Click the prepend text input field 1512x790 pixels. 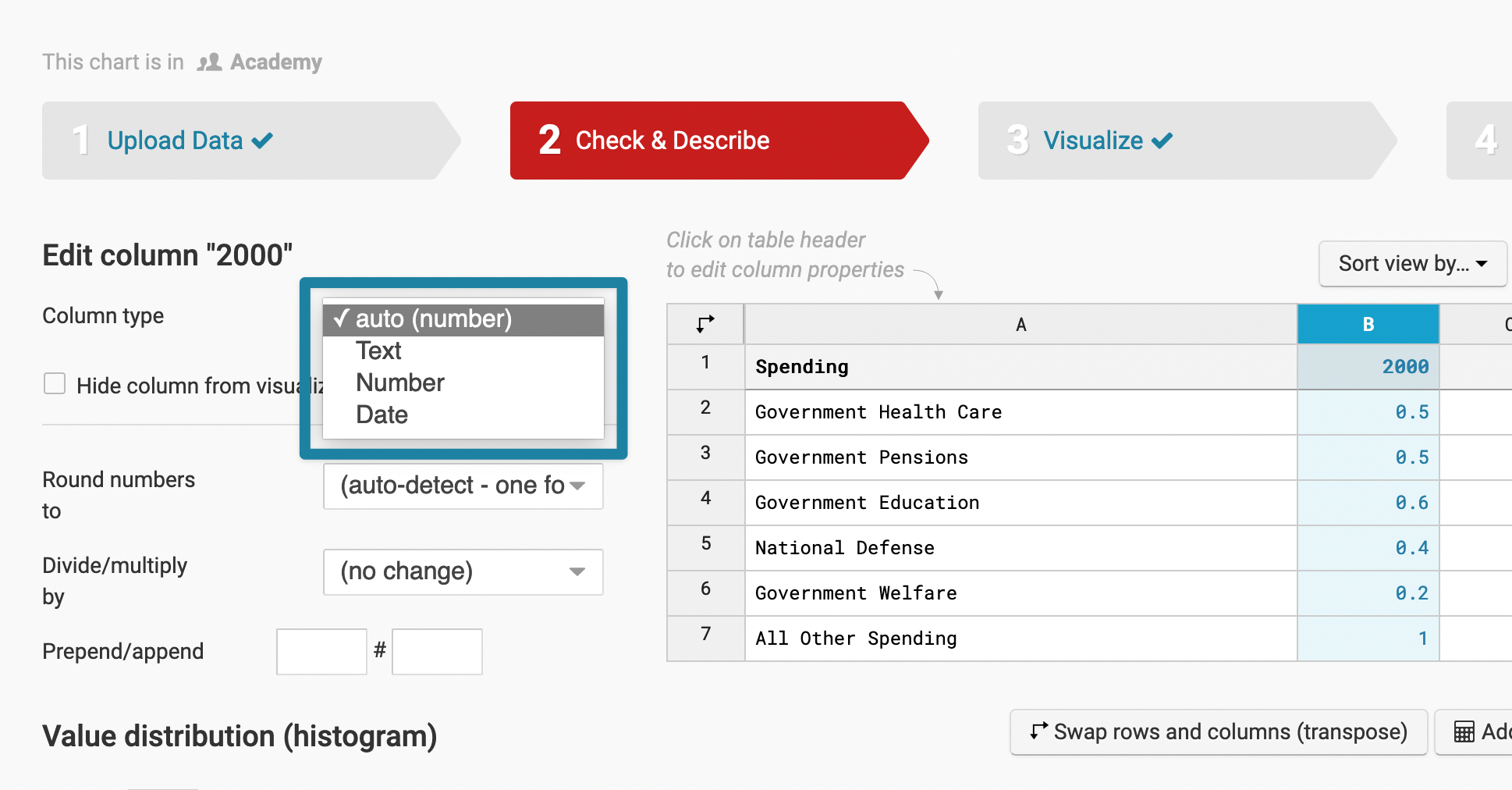[321, 651]
